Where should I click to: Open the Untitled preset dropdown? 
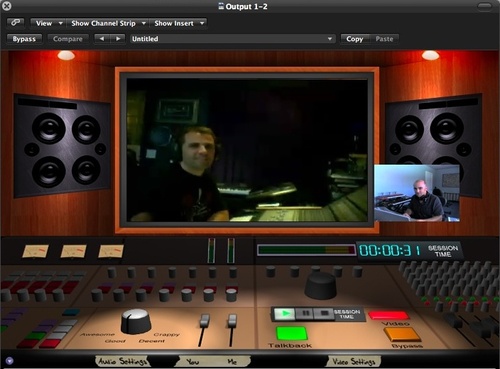coord(232,39)
